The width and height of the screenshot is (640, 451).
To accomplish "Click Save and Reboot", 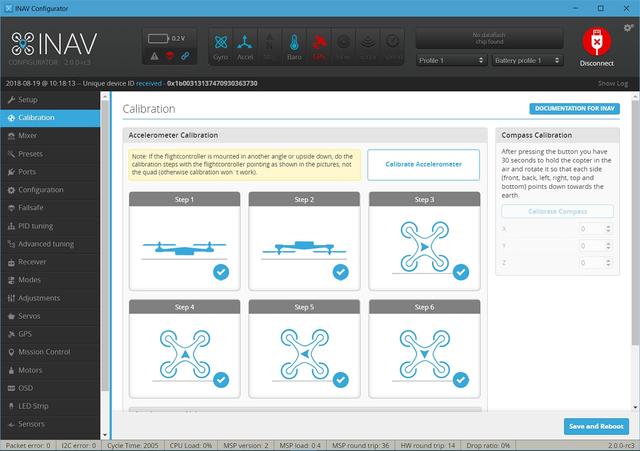I will pyautogui.click(x=596, y=427).
